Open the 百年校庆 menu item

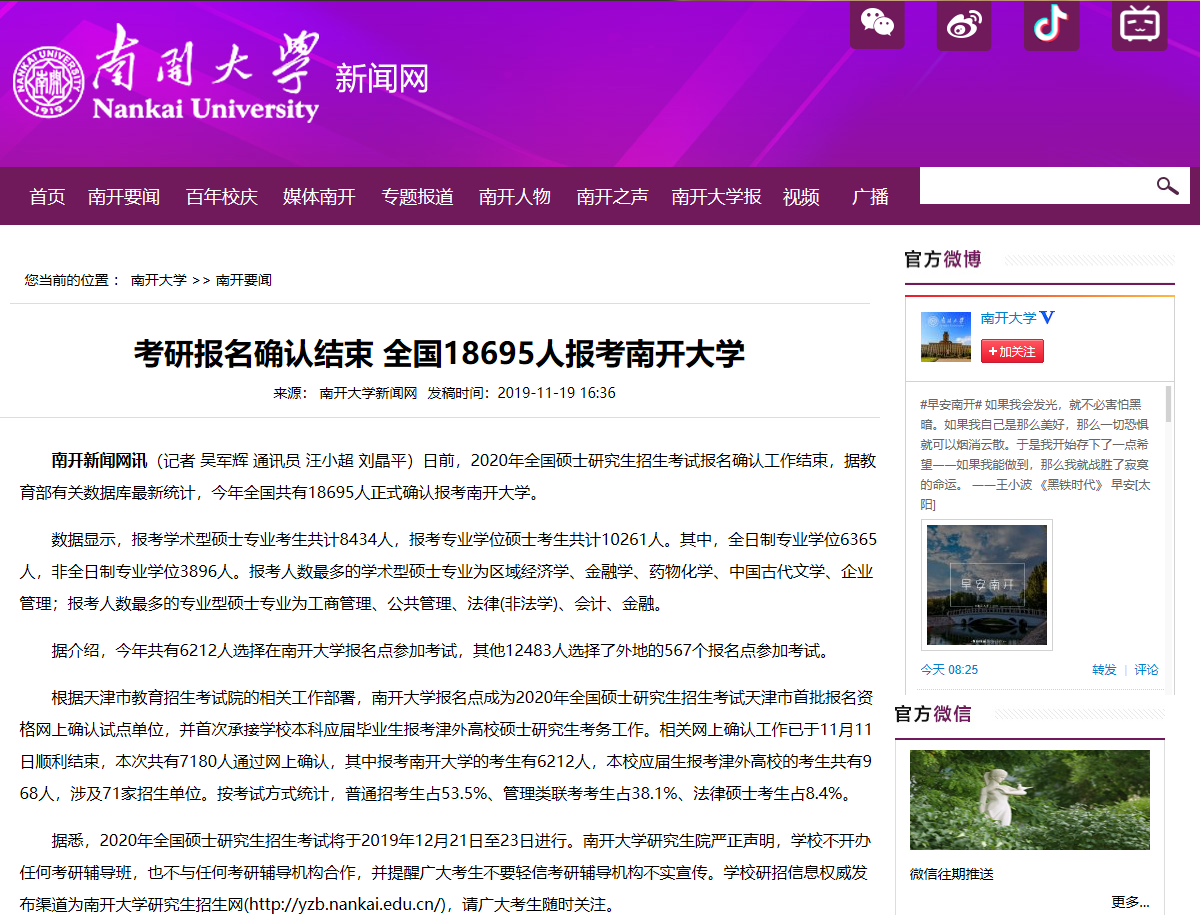click(x=222, y=197)
